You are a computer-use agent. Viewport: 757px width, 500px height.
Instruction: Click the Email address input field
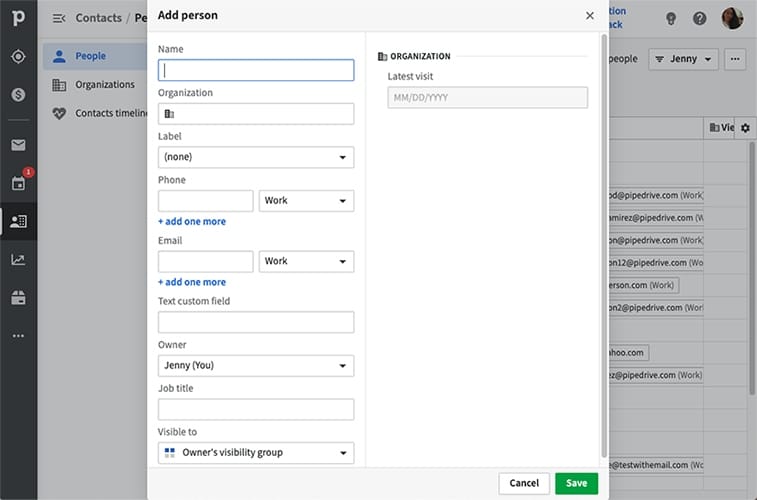(206, 262)
